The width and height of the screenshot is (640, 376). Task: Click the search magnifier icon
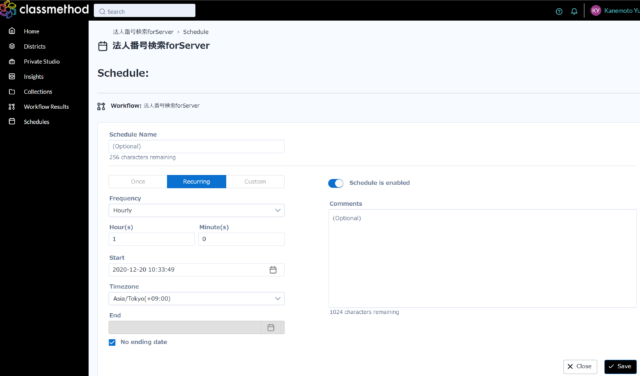102,11
